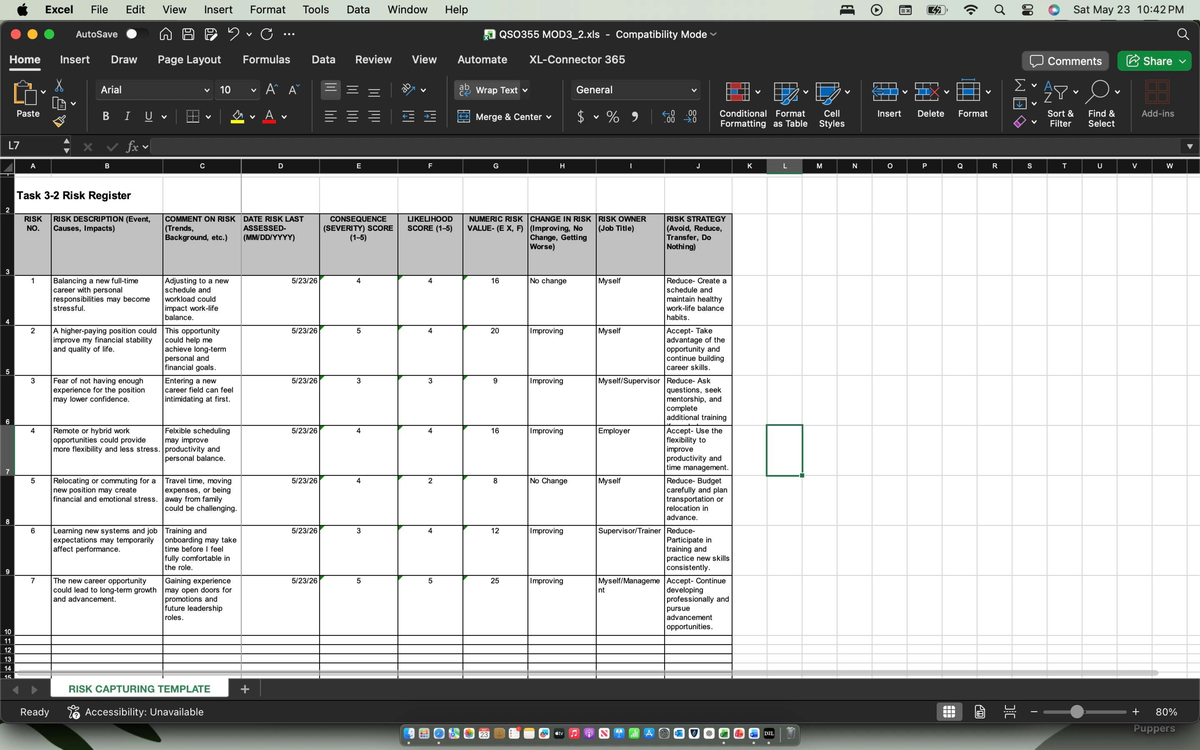The height and width of the screenshot is (750, 1200).
Task: Click the Borders grid icon
Action: pos(192,117)
